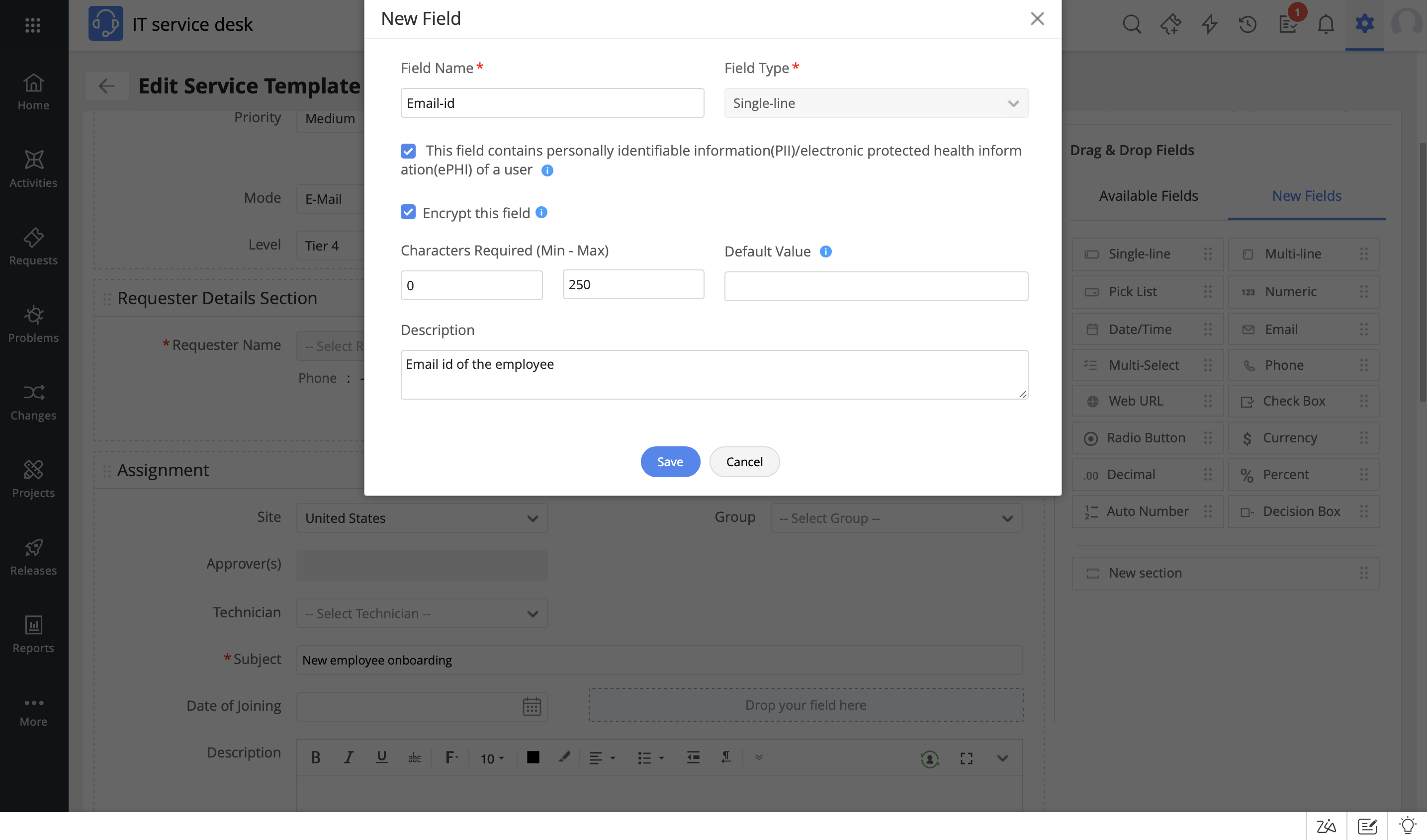The width and height of the screenshot is (1427, 840).
Task: Open the Site United States dropdown
Action: click(421, 518)
